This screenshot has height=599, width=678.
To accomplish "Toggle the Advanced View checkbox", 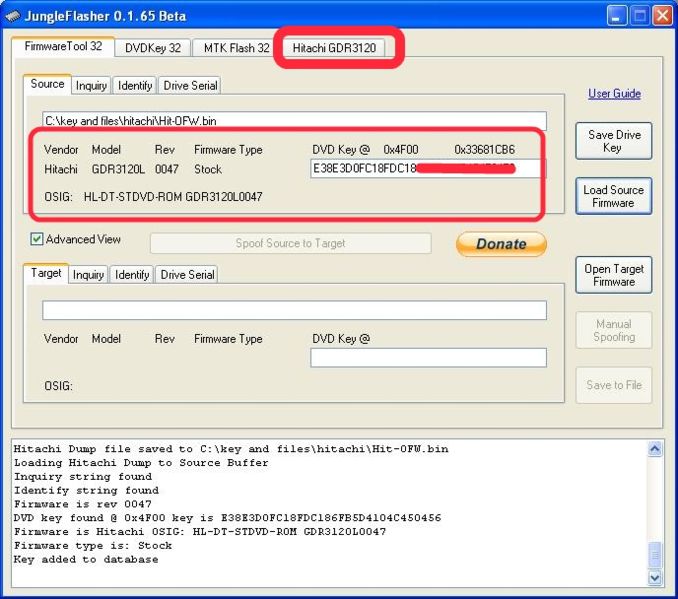I will coord(37,239).
